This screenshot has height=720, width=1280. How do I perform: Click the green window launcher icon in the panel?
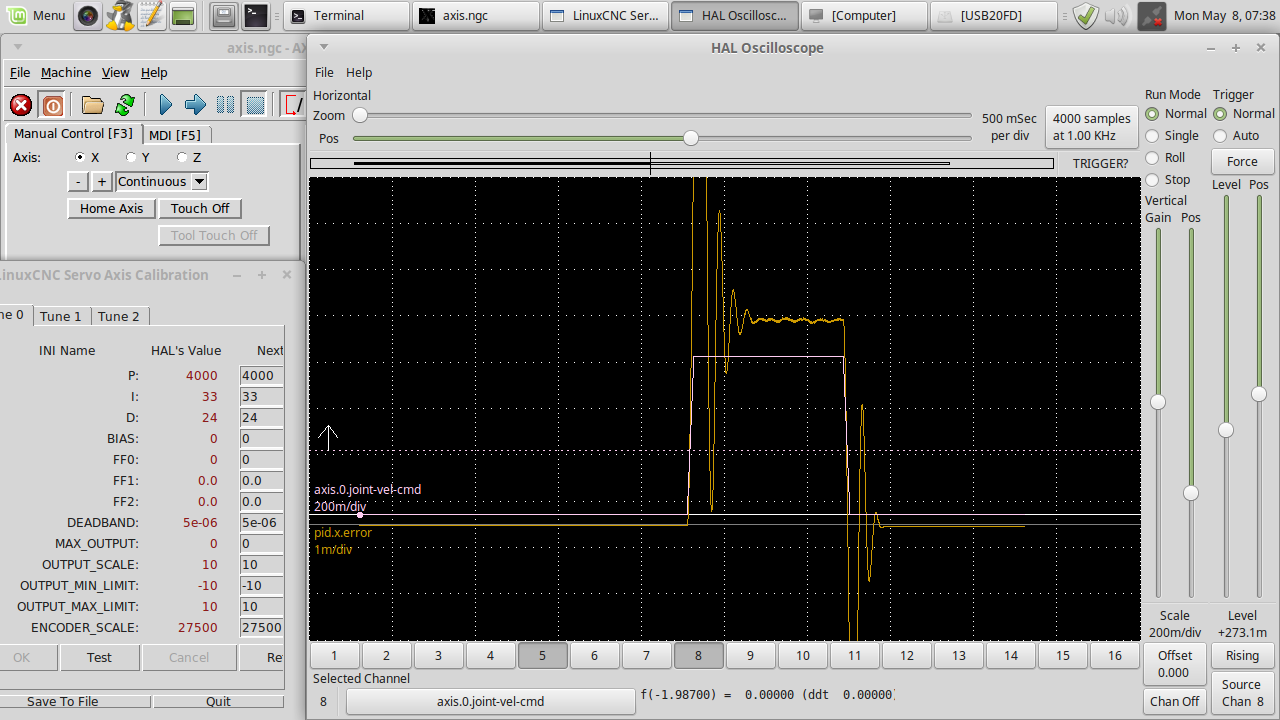182,16
